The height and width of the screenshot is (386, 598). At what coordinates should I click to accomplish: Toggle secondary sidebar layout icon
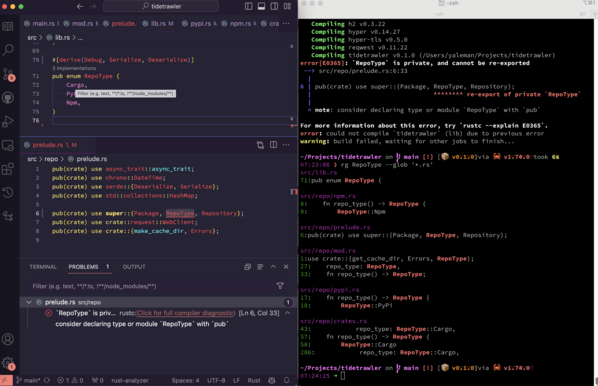click(x=274, y=6)
